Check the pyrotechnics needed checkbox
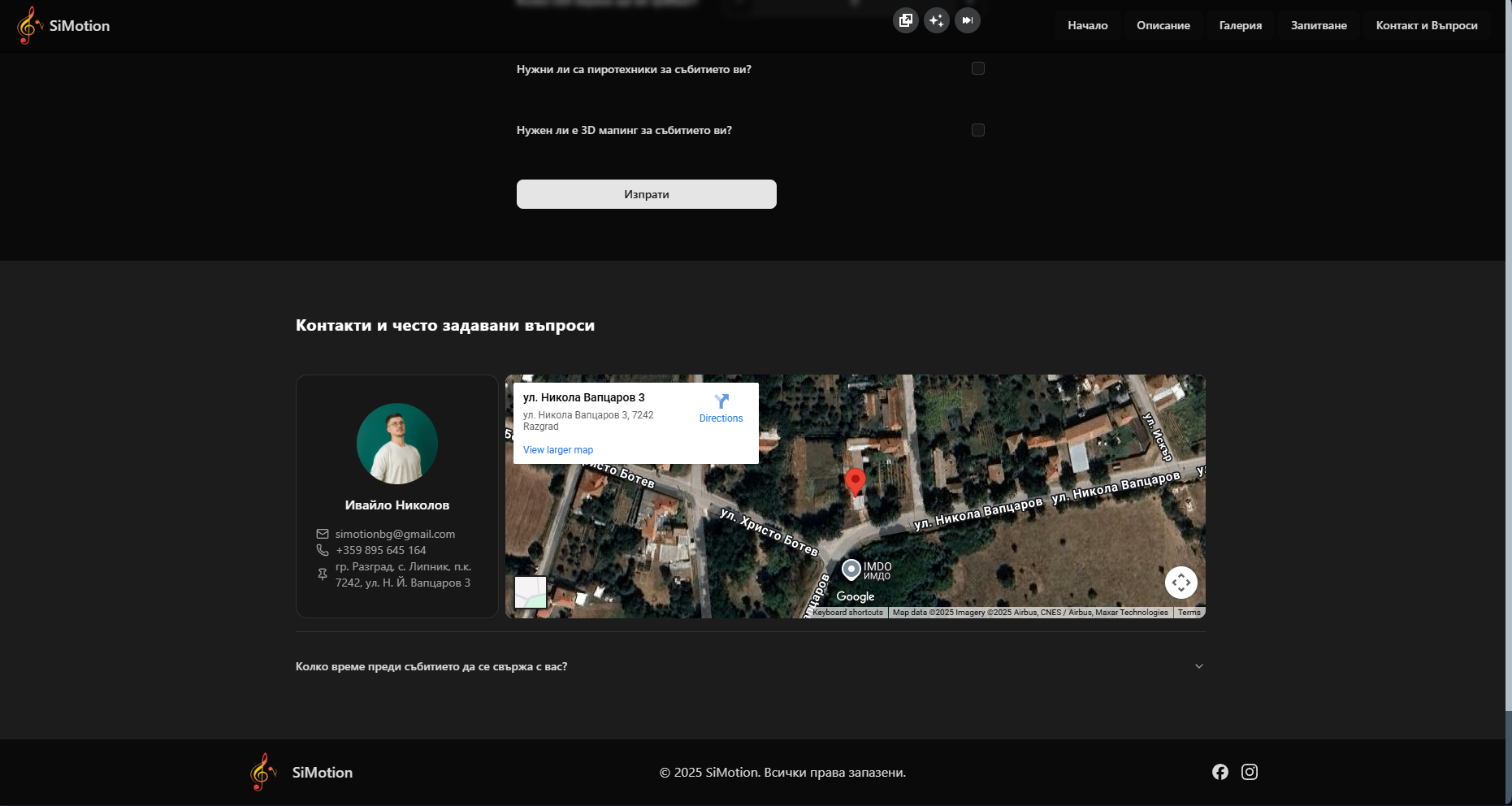This screenshot has width=1512, height=806. click(978, 69)
